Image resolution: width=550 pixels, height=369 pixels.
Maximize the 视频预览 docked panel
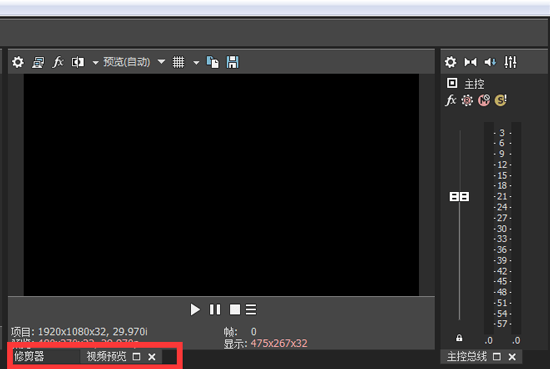(136, 357)
